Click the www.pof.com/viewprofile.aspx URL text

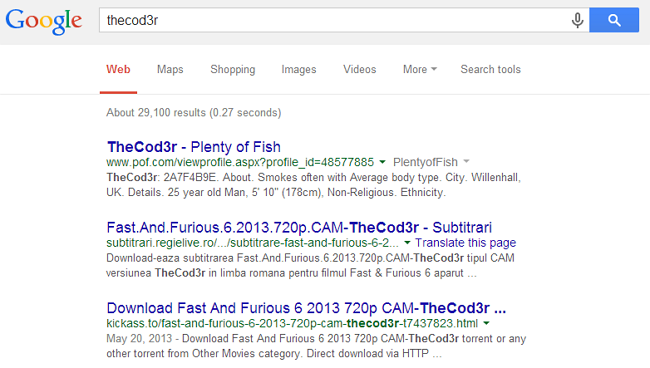point(240,162)
